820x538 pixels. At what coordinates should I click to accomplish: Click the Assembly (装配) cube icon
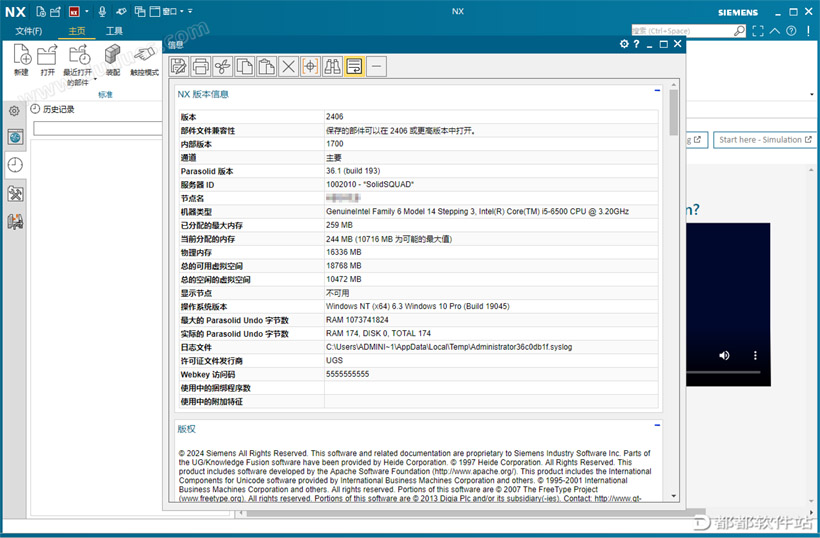pyautogui.click(x=112, y=54)
